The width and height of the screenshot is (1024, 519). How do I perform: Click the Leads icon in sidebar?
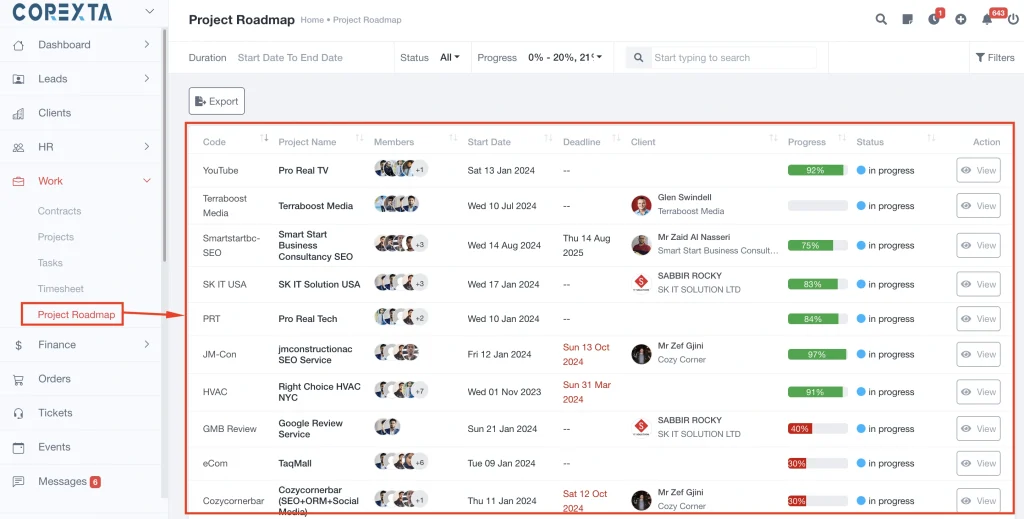(x=18, y=79)
